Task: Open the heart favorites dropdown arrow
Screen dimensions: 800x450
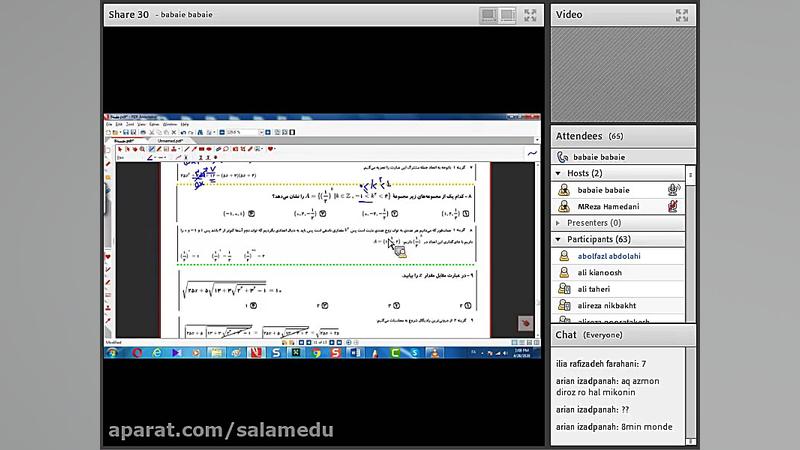Action: [275, 149]
